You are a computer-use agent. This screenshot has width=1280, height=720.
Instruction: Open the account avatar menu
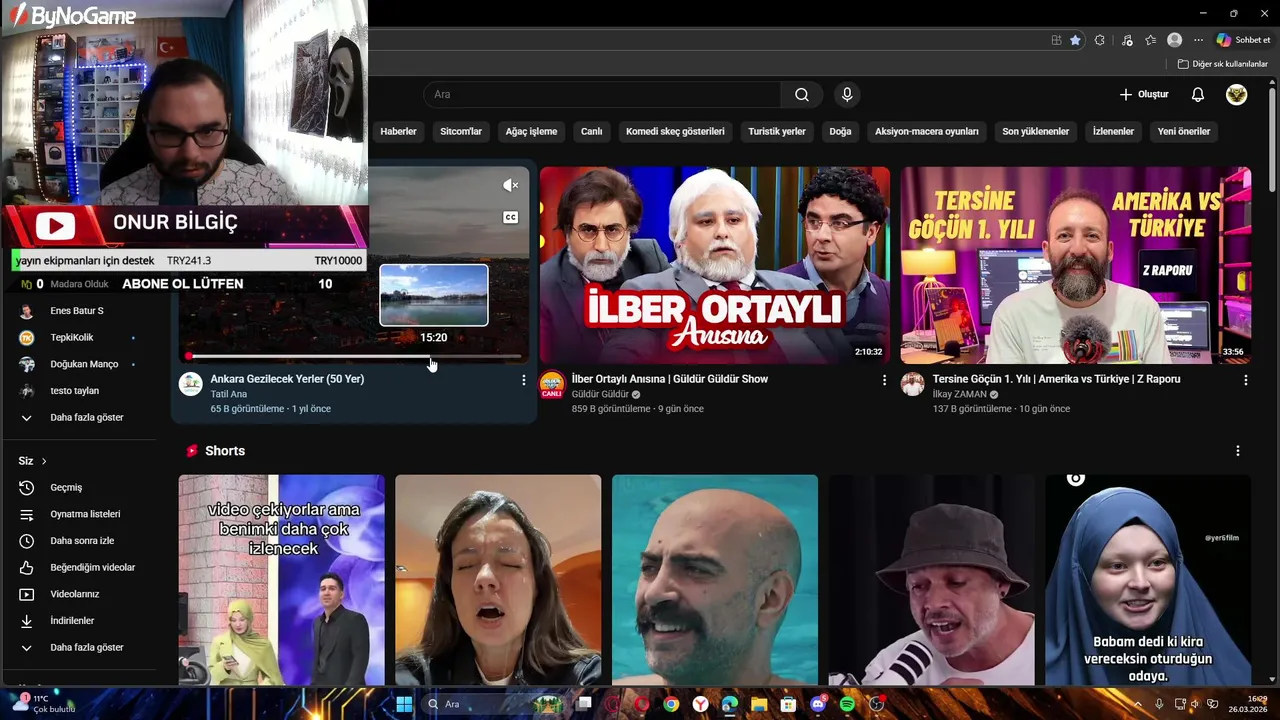(x=1237, y=95)
